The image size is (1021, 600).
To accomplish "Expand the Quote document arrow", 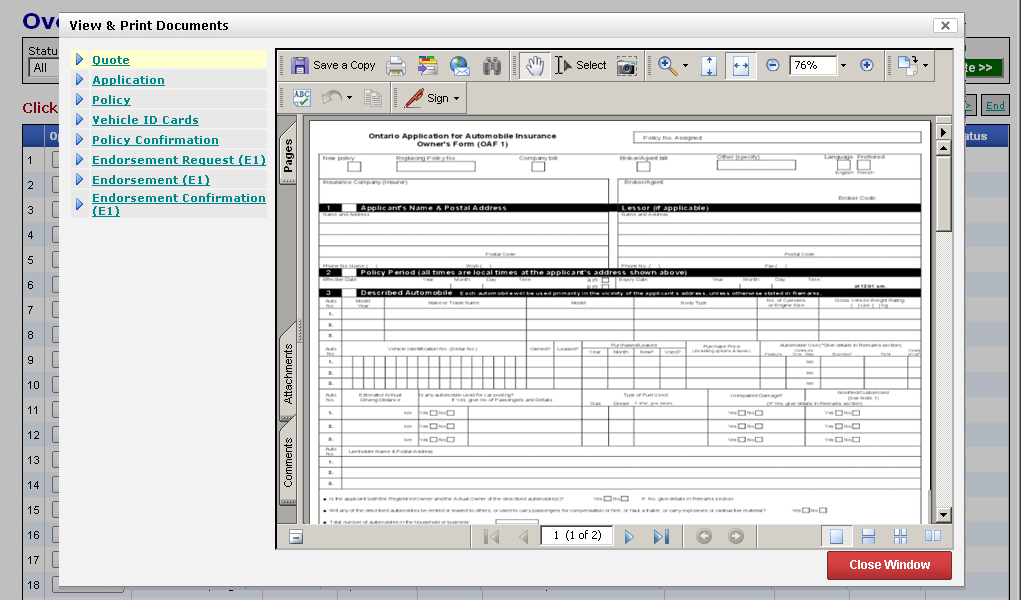I will (x=79, y=59).
